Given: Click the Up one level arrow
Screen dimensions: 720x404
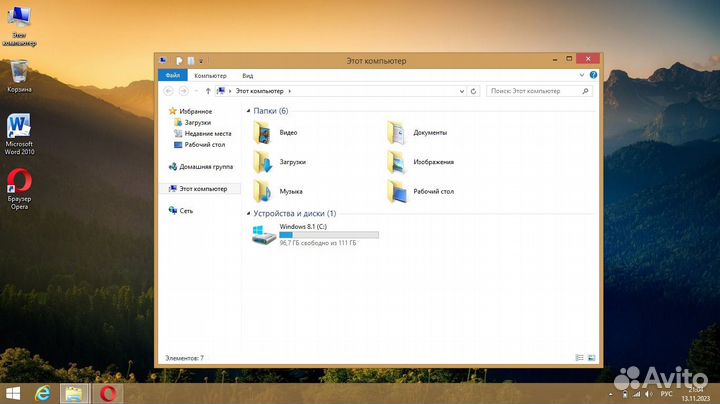Looking at the screenshot, I should [x=207, y=91].
